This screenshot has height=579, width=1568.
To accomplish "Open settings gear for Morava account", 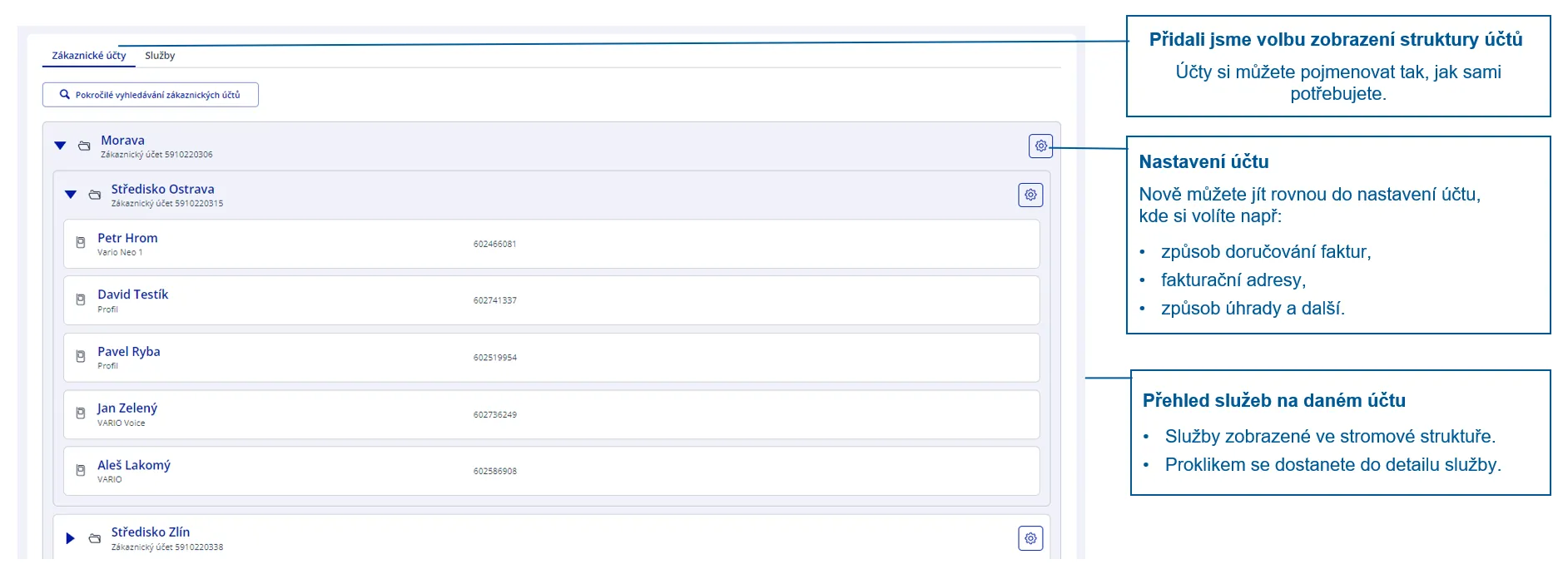I will (x=1040, y=146).
